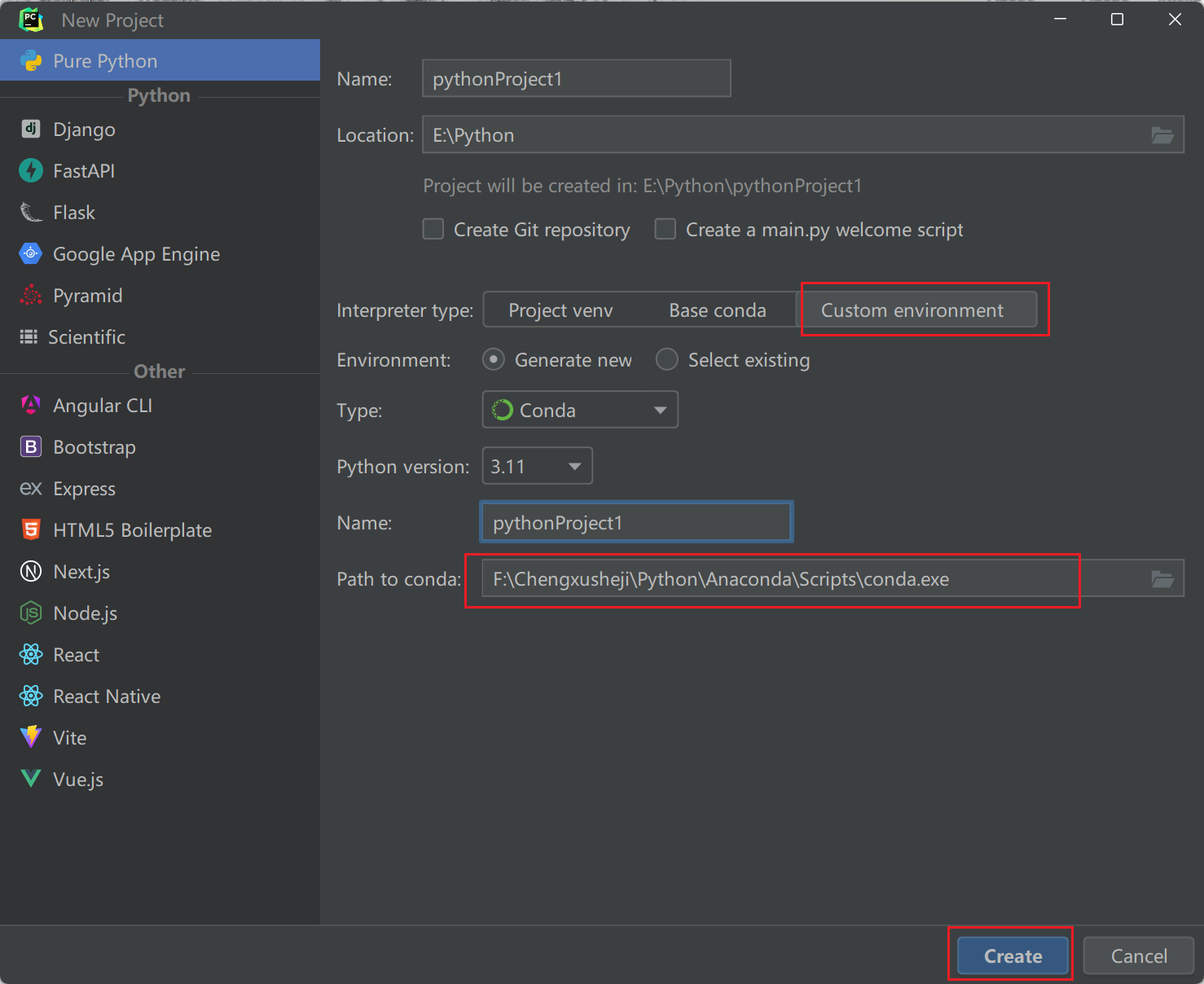Select Vite label in project list
Viewport: 1204px width, 984px height.
coord(69,738)
